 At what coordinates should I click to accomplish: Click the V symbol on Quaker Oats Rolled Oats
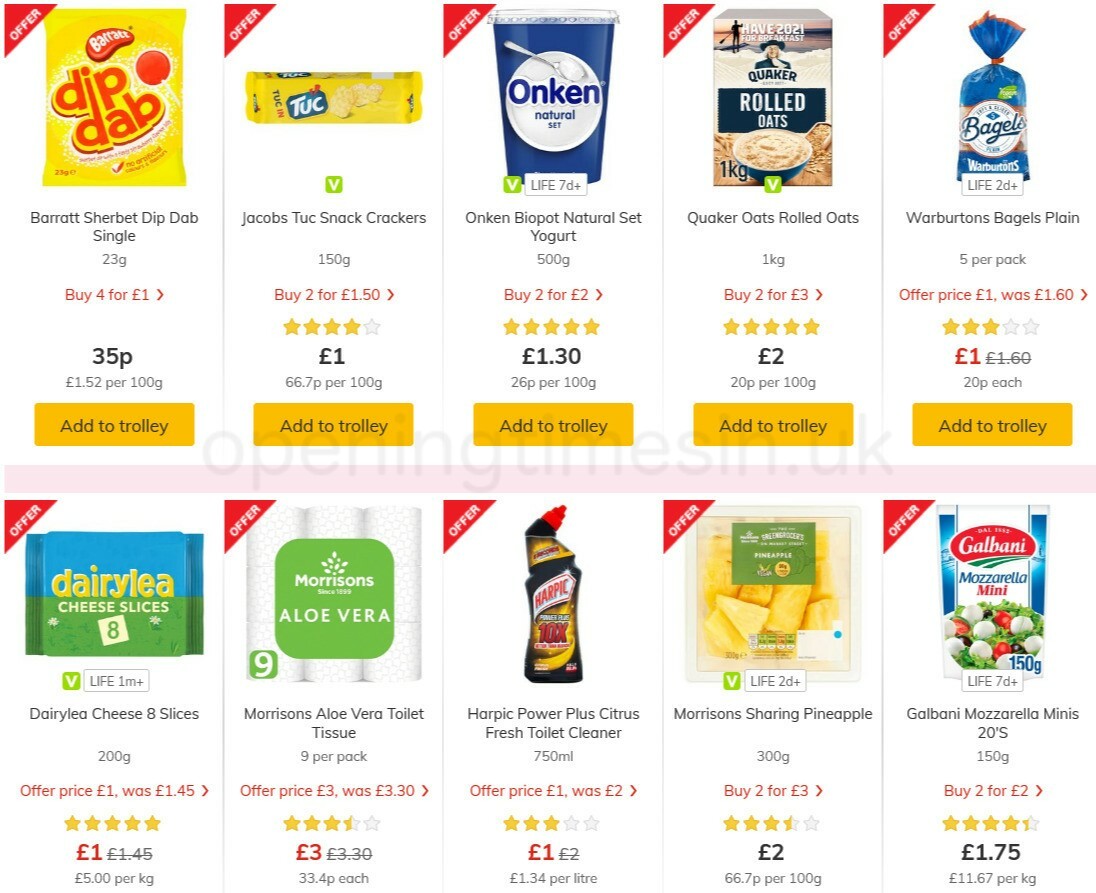(772, 184)
